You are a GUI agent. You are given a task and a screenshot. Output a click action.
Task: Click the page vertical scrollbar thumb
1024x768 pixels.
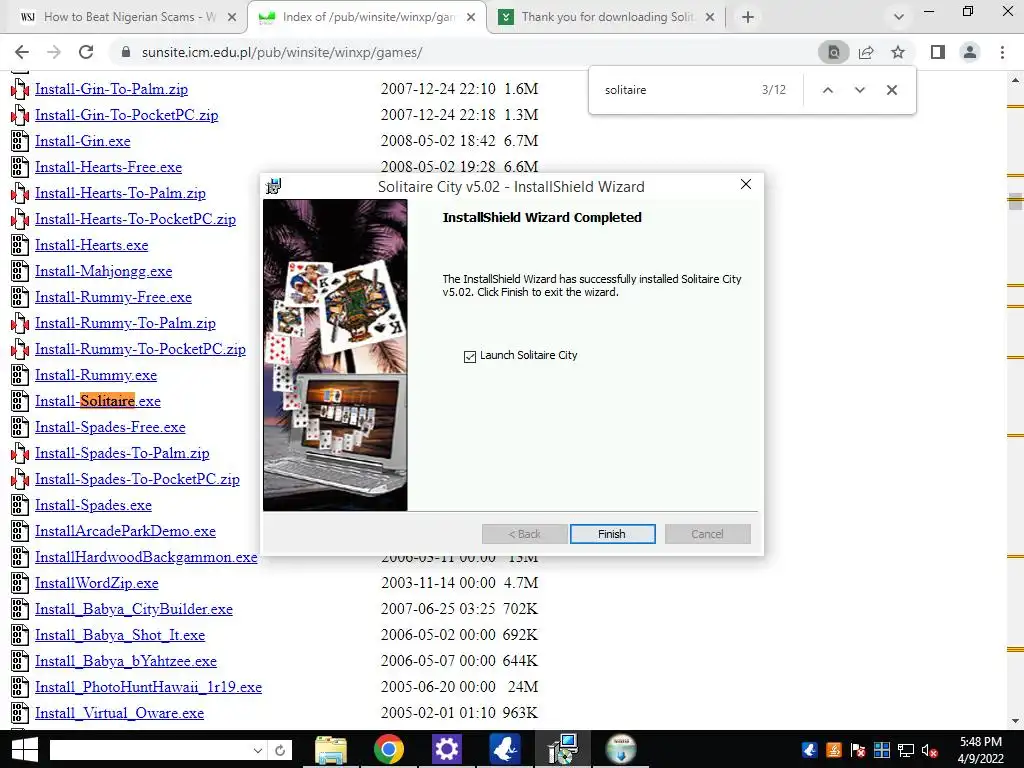(1015, 201)
